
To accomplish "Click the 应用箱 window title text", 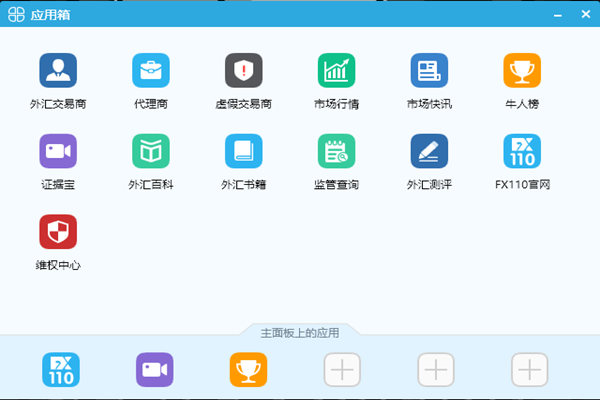I will pyautogui.click(x=50, y=15).
